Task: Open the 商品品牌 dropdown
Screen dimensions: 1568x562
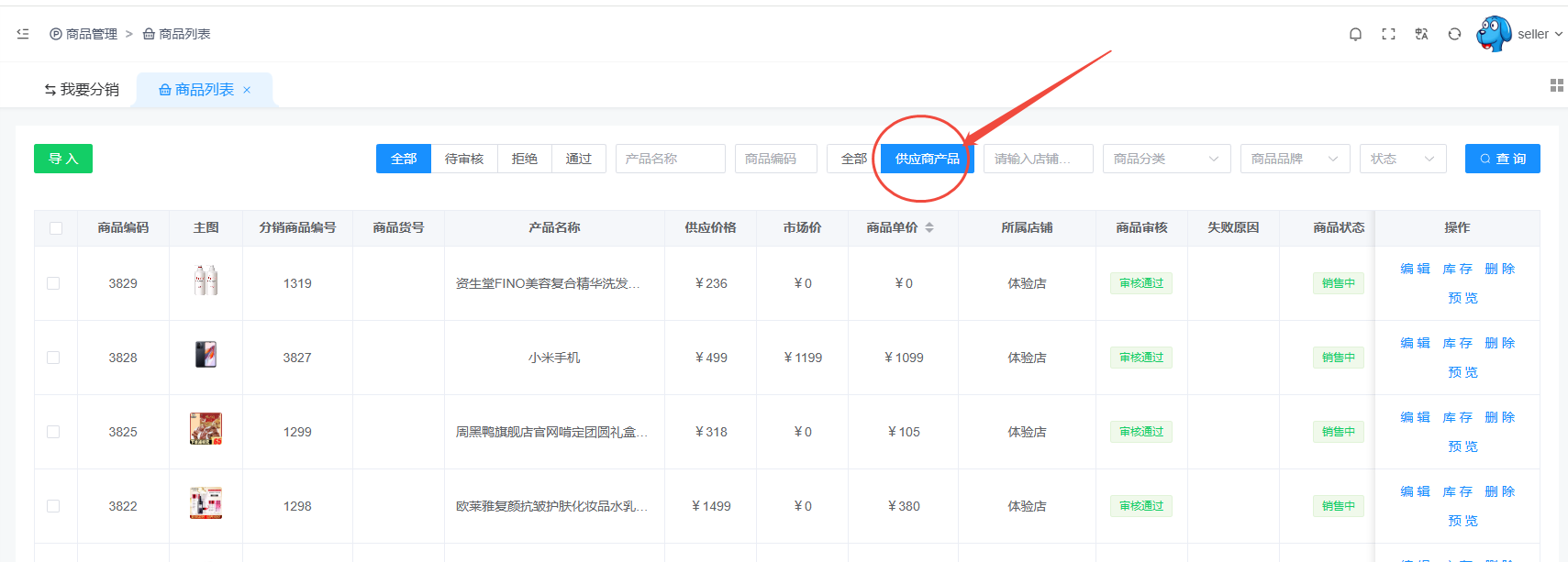Action: 1295,159
